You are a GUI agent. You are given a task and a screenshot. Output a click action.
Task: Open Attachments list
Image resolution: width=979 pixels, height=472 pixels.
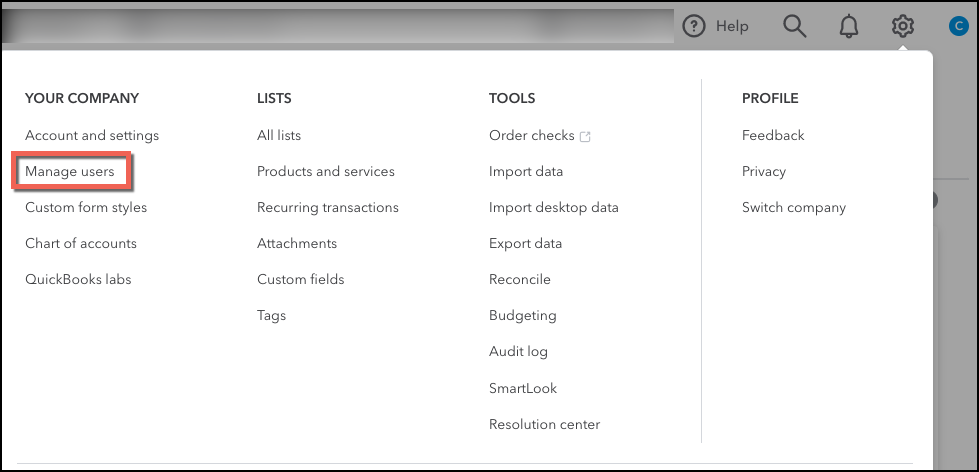pos(297,243)
